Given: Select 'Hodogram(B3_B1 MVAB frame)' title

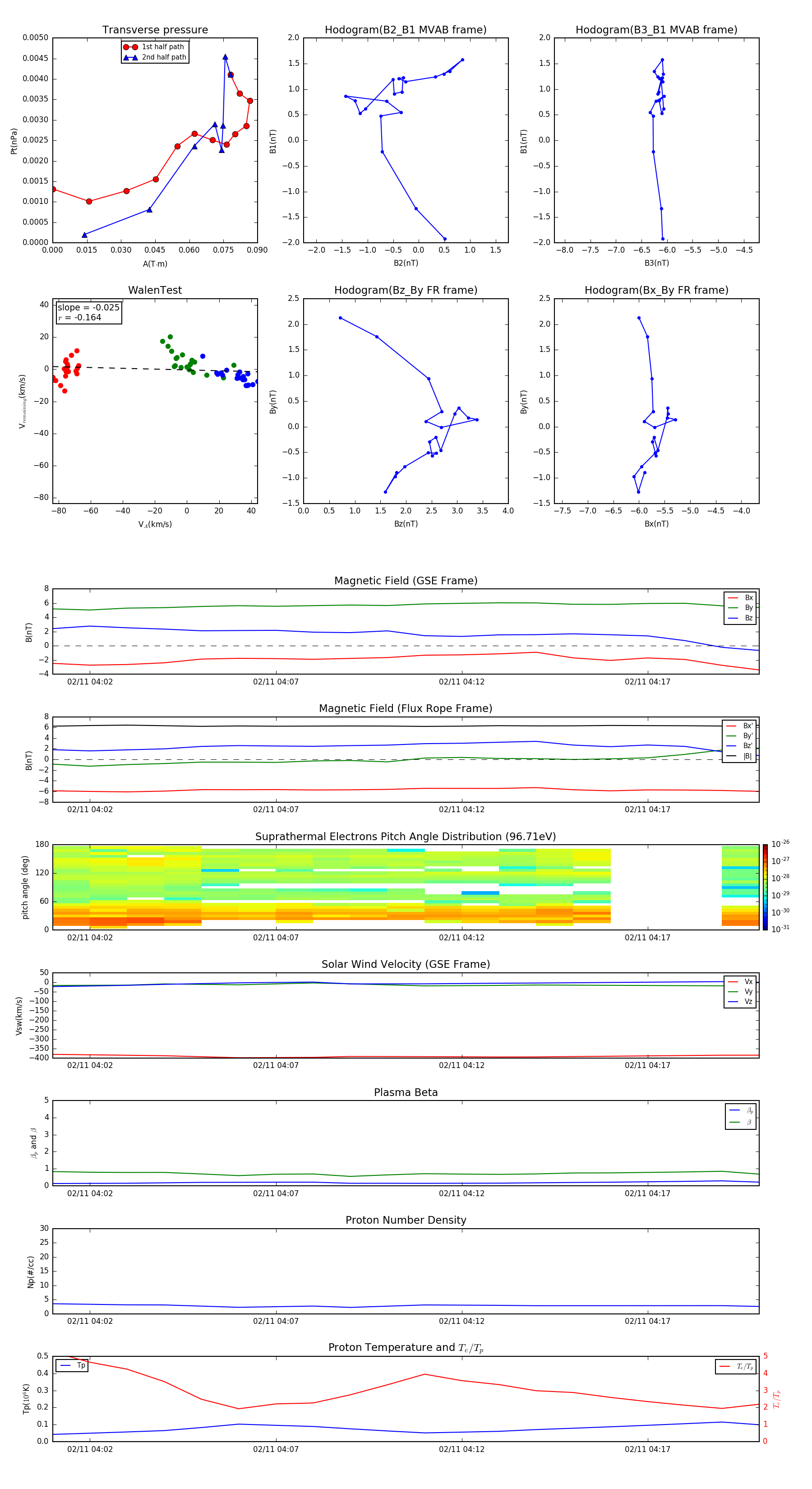Looking at the screenshot, I should (656, 30).
